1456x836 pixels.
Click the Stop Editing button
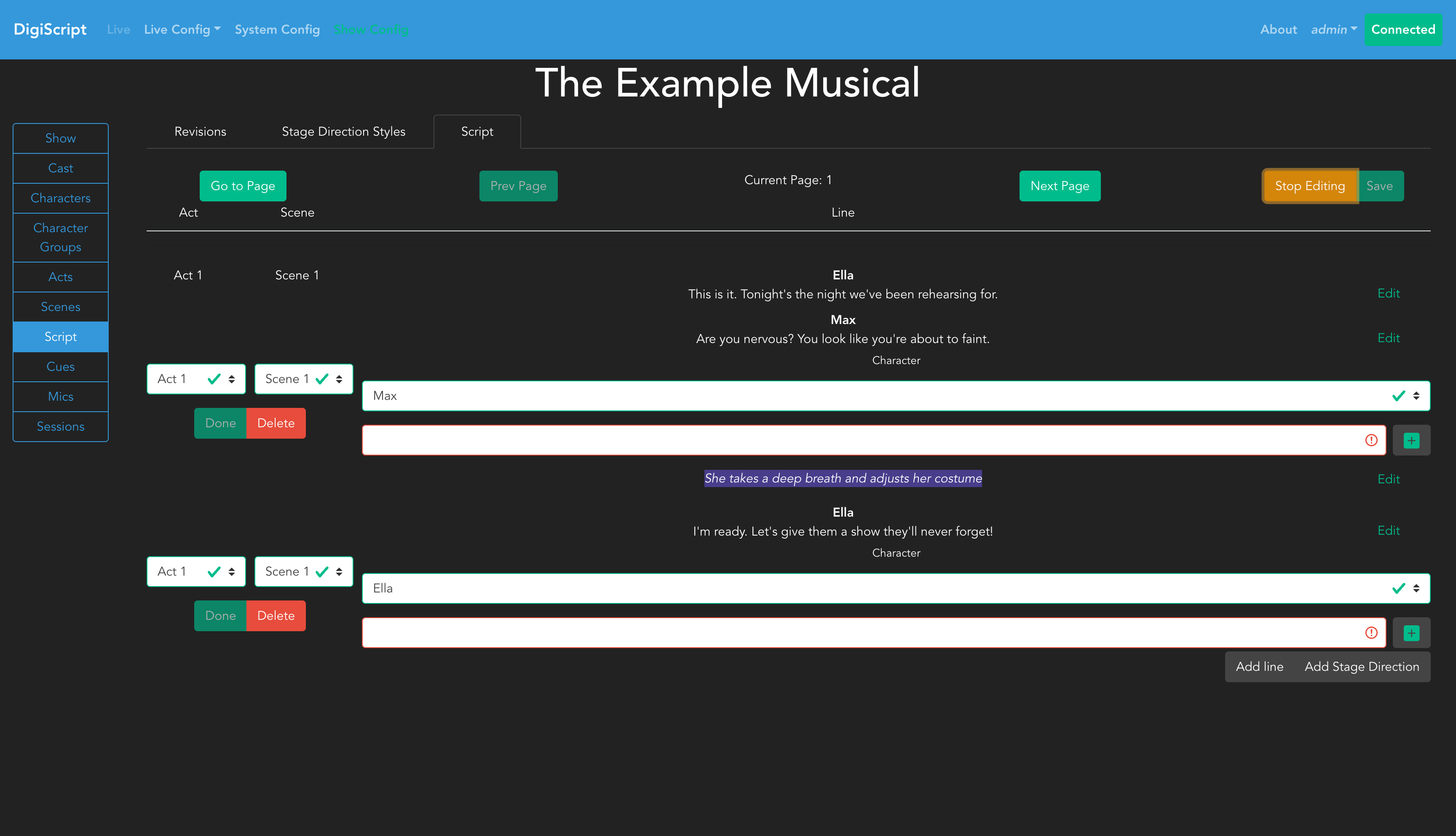(x=1309, y=186)
